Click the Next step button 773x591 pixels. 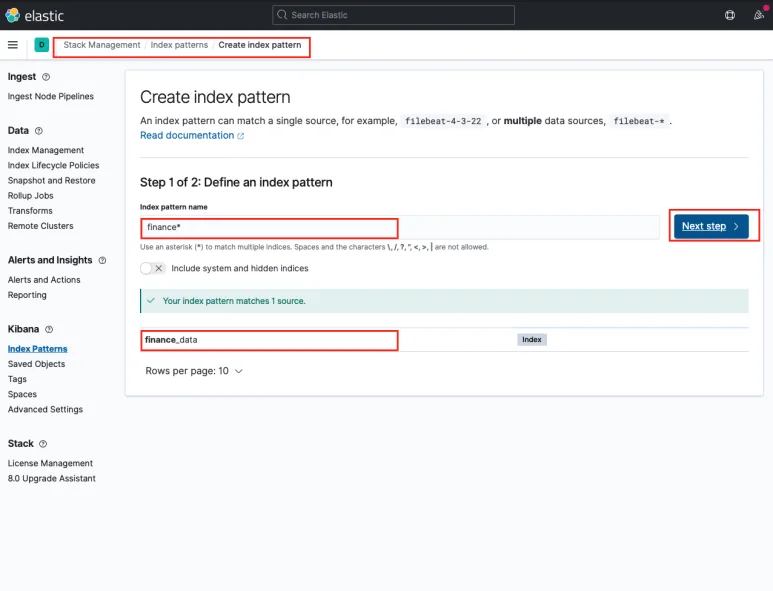pyautogui.click(x=710, y=226)
